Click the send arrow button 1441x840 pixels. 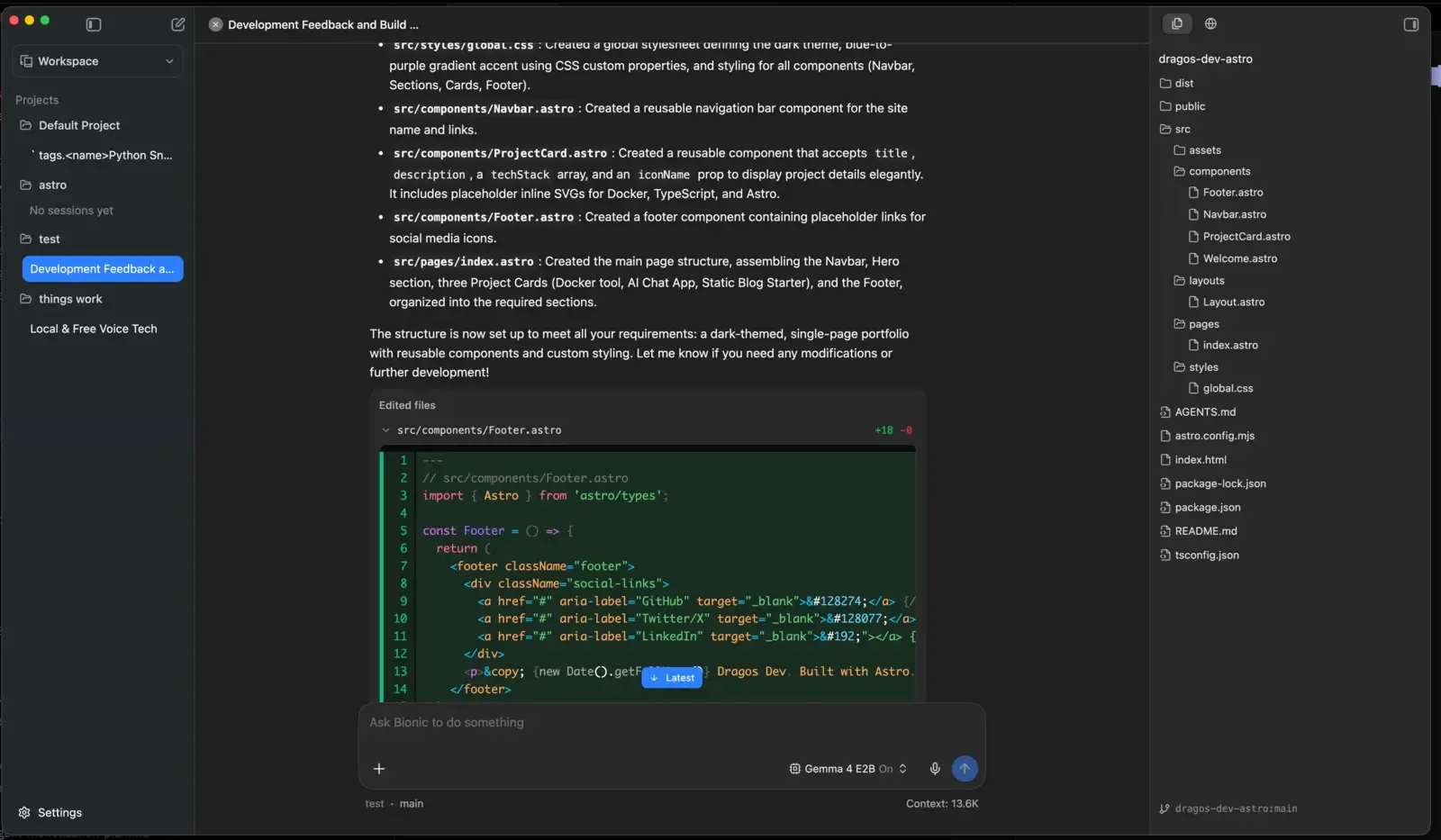coord(965,768)
